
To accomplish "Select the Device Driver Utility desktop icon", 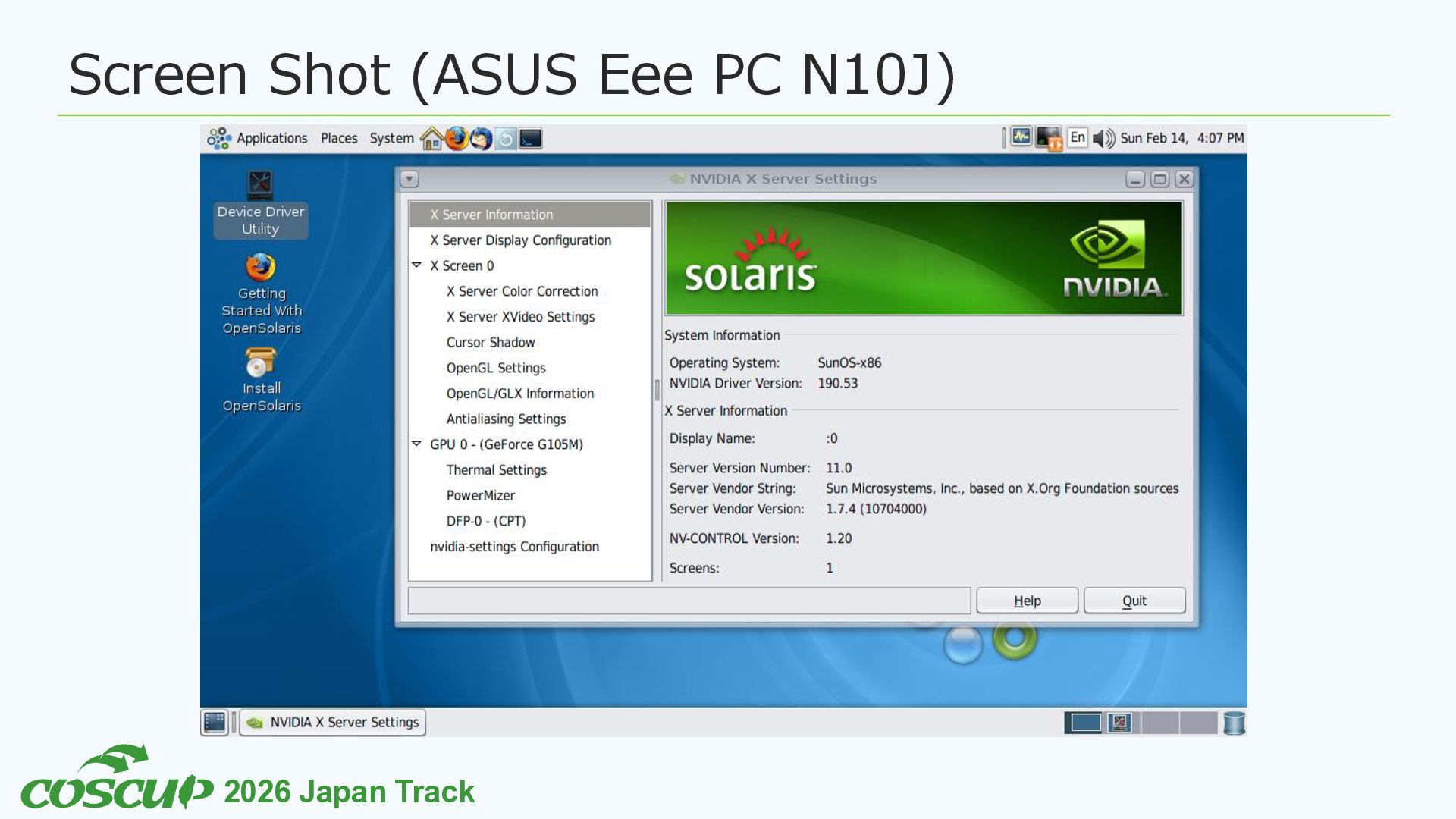I will pyautogui.click(x=260, y=205).
